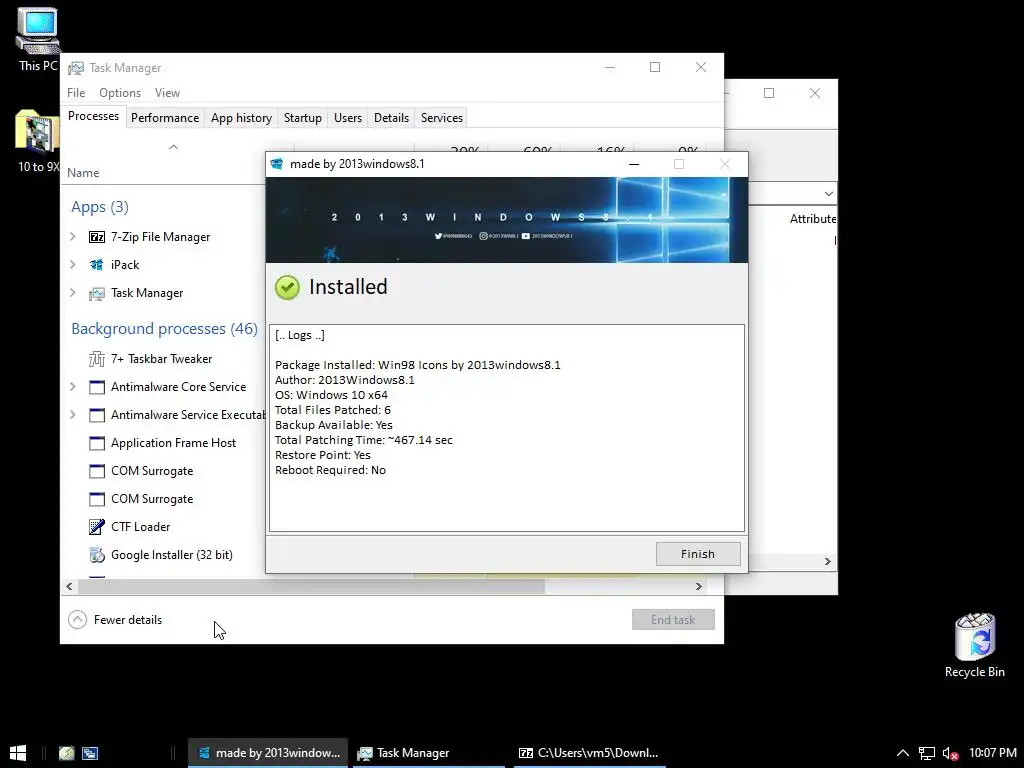1024x768 pixels.
Task: Click the Name column header
Action: click(83, 172)
